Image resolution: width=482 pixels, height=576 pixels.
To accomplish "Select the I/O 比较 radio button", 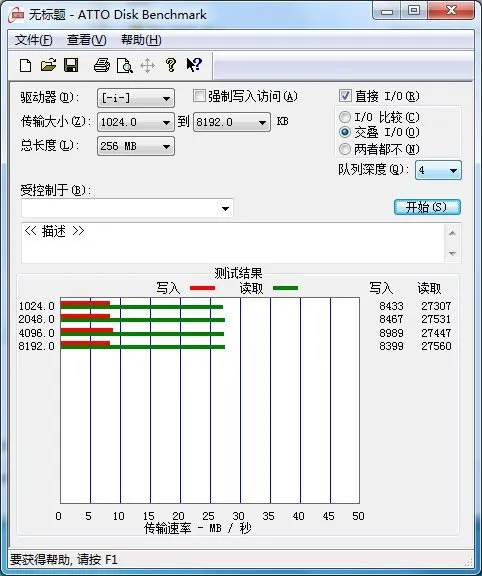I will [345, 117].
